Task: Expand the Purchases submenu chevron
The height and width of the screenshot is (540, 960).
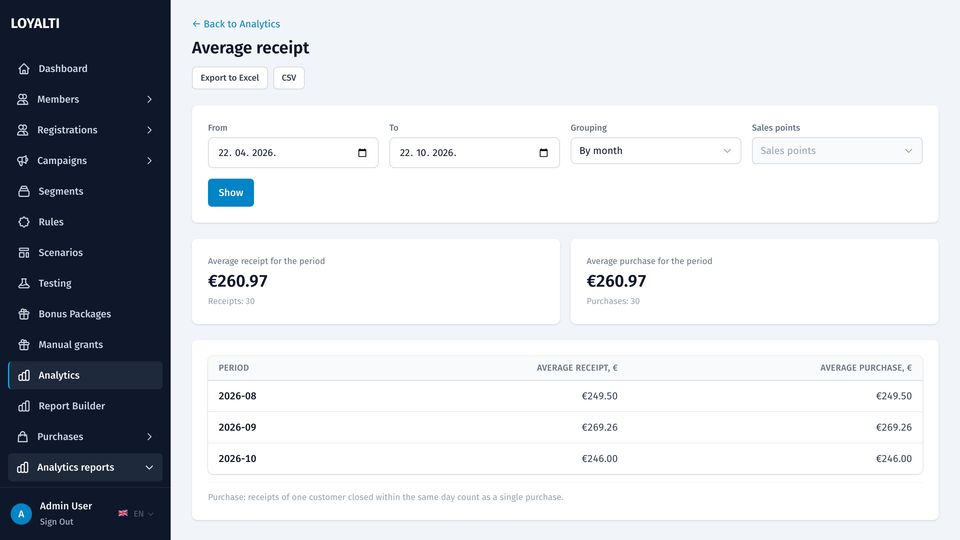Action: click(x=149, y=437)
